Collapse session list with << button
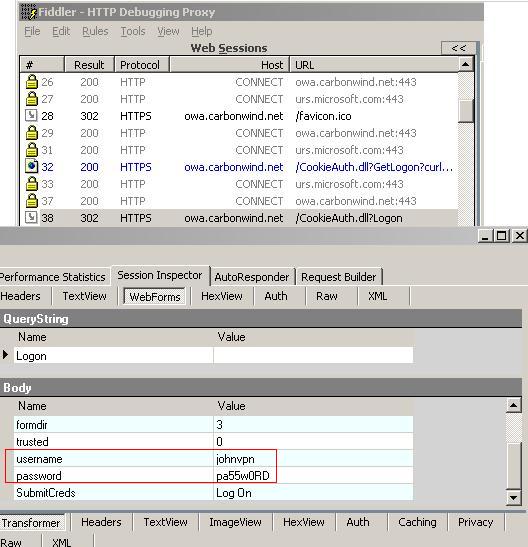Viewport: 528px width, 547px height. [458, 48]
